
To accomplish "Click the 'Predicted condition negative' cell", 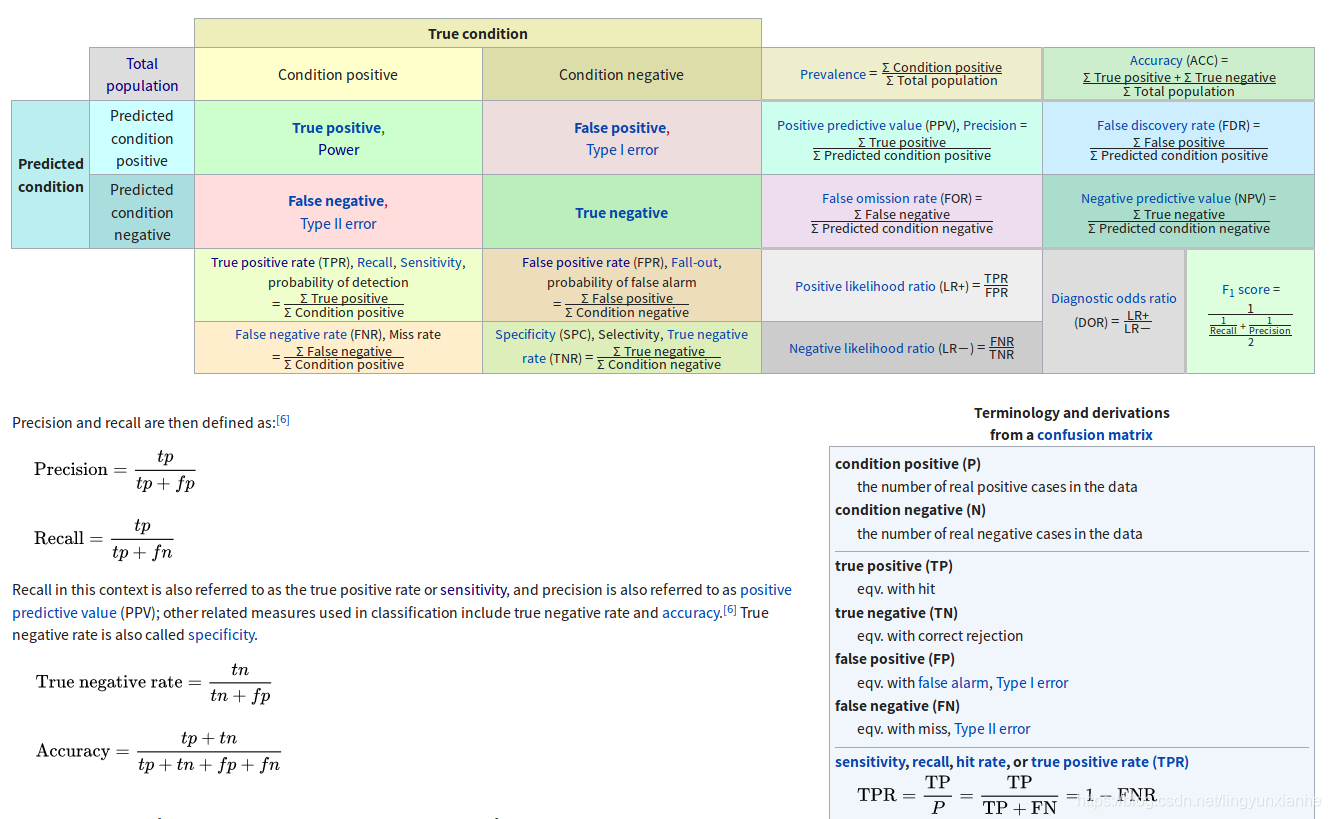I will click(142, 212).
